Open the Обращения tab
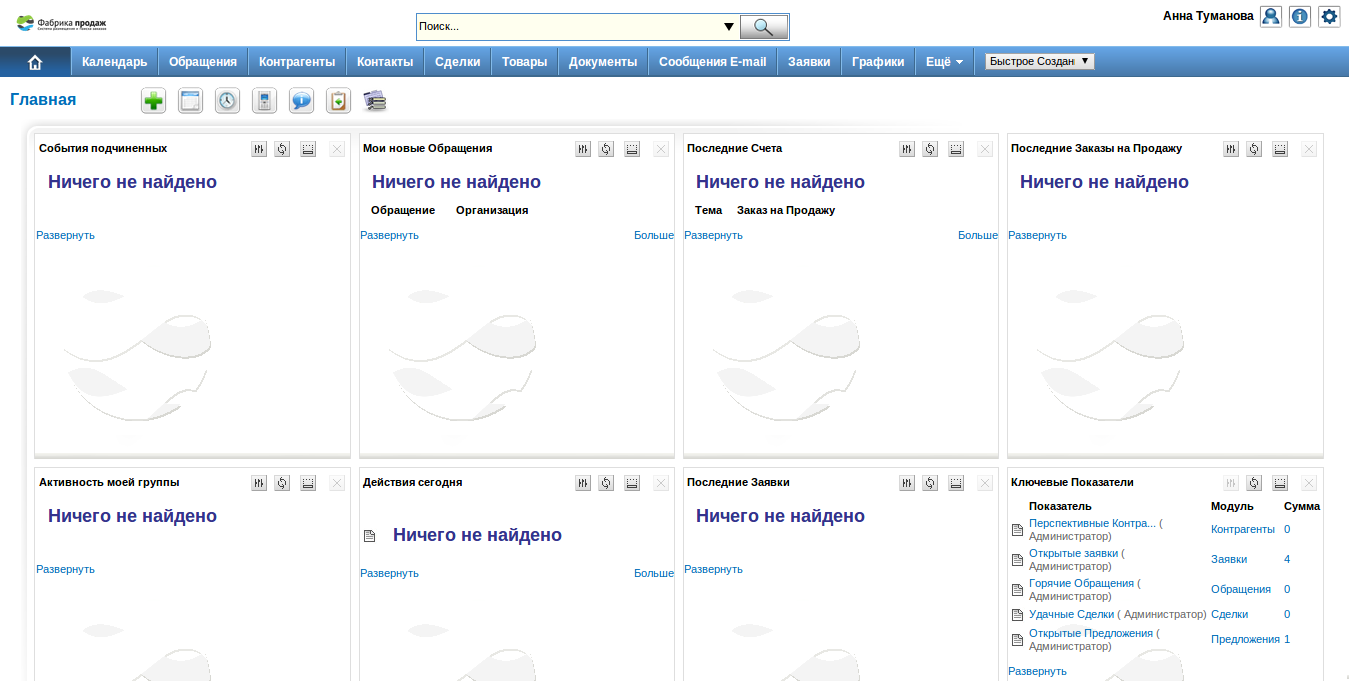1349x681 pixels. pos(203,62)
